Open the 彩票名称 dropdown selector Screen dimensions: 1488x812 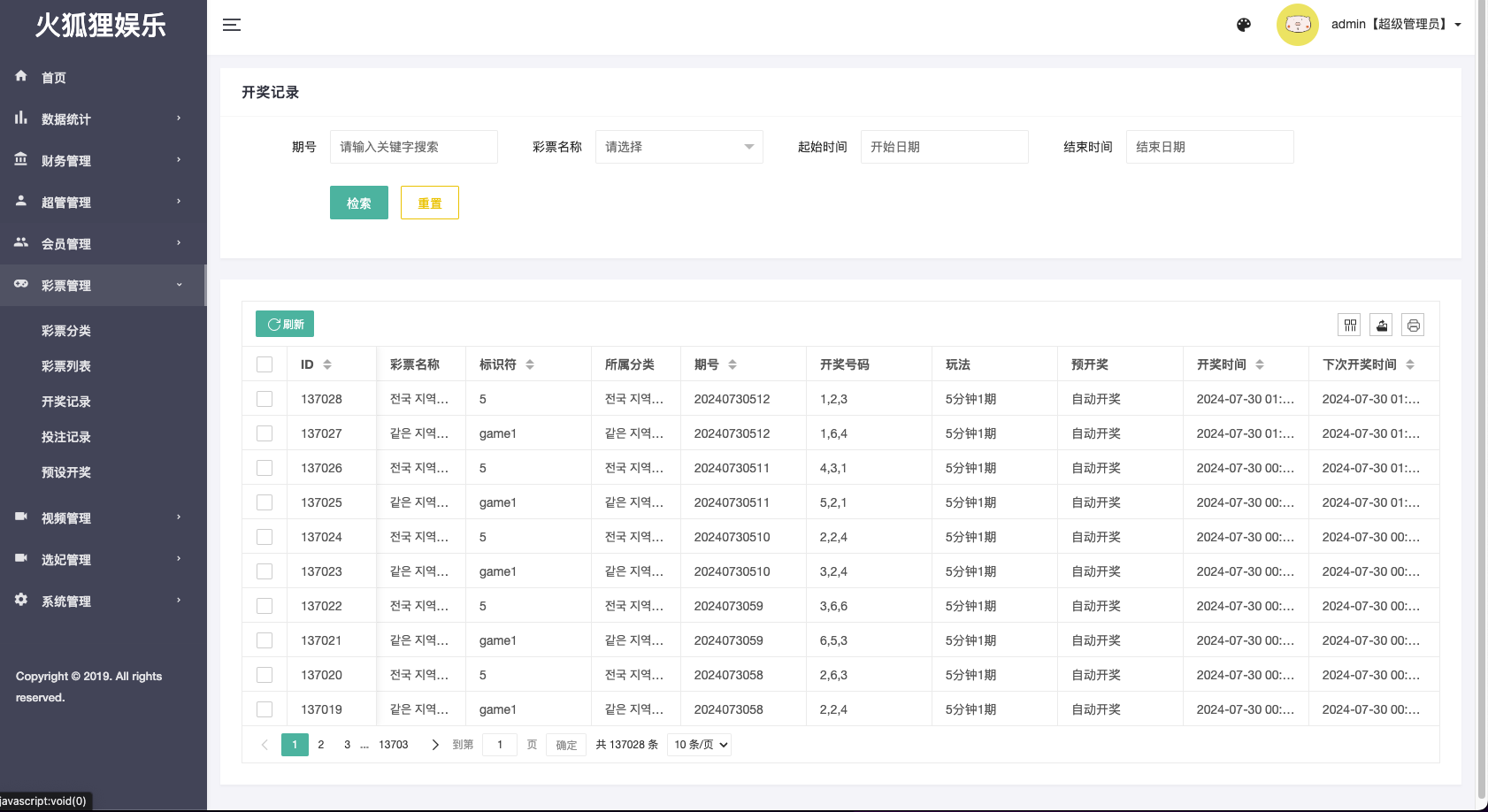pos(679,147)
